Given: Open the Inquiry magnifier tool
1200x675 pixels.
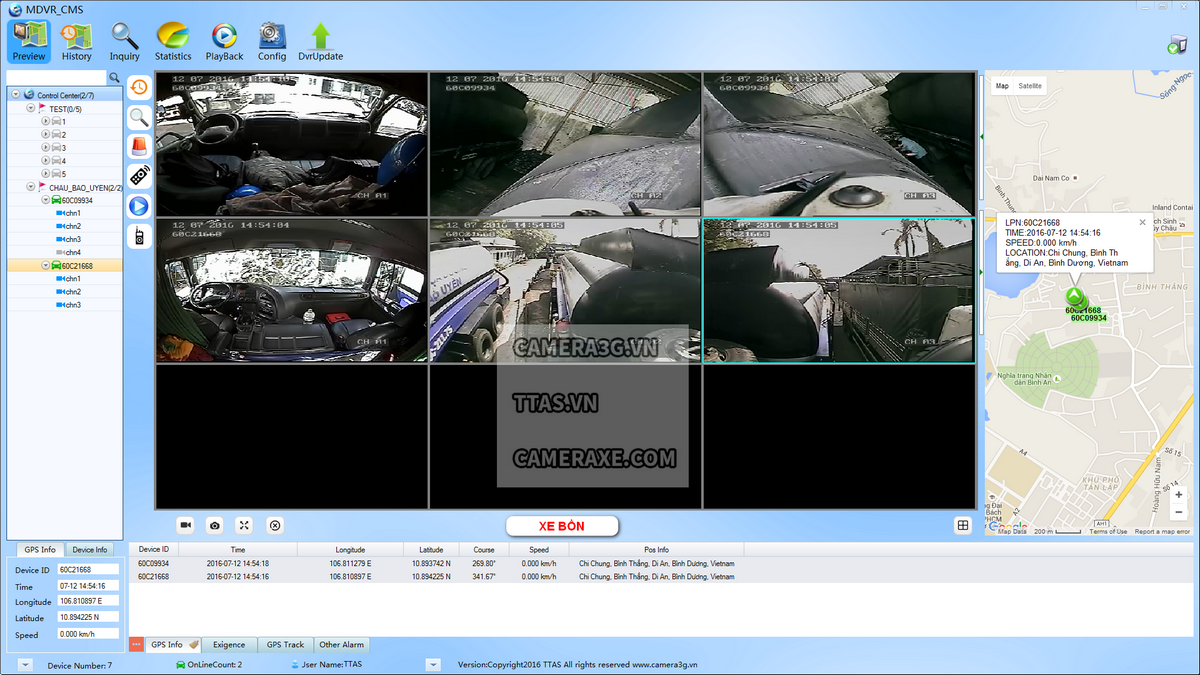Looking at the screenshot, I should 125,42.
